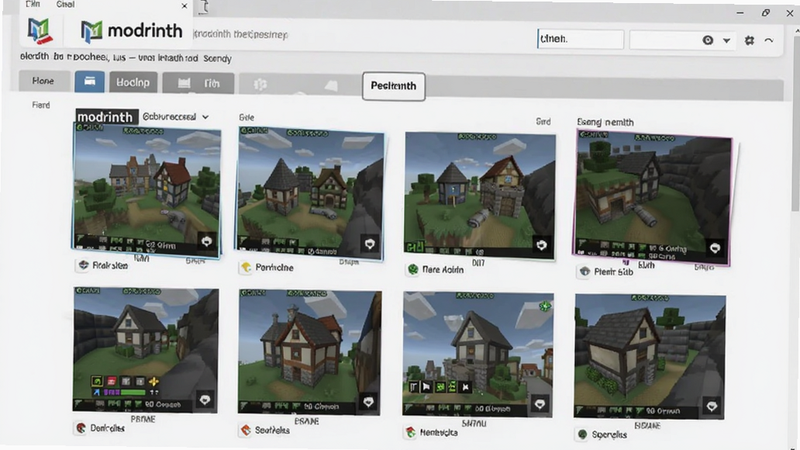Switch to the Hoclnp tab

point(133,83)
